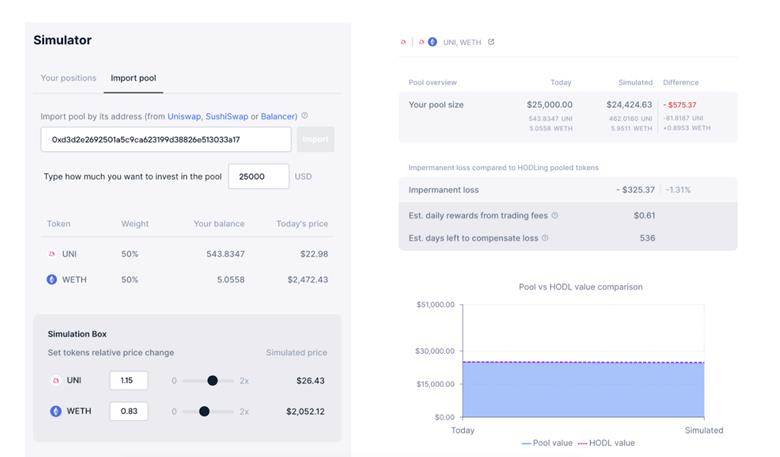Click WETH simulated price $2,052.12
780x457 pixels.
[305, 412]
